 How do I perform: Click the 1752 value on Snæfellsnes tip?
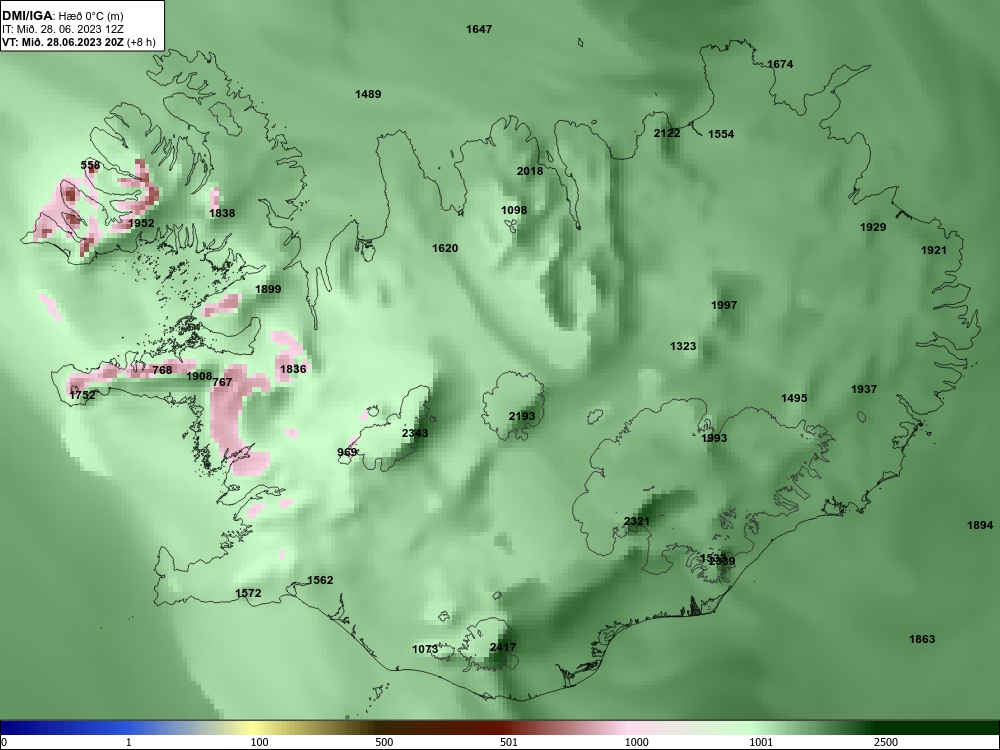[82, 395]
